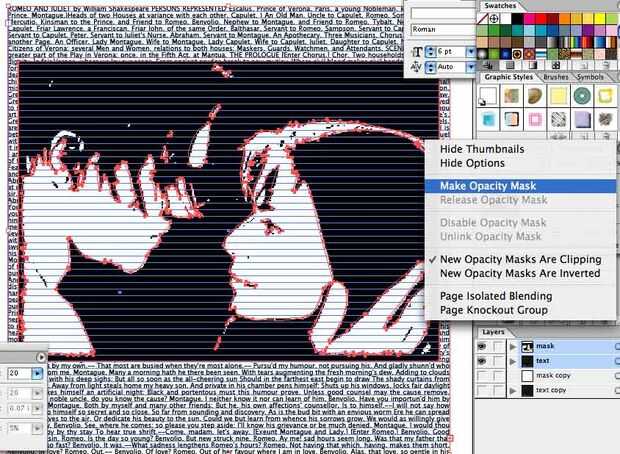Apply the Default Graphic Style thumbnail
The height and width of the screenshot is (454, 620).
[x=487, y=96]
